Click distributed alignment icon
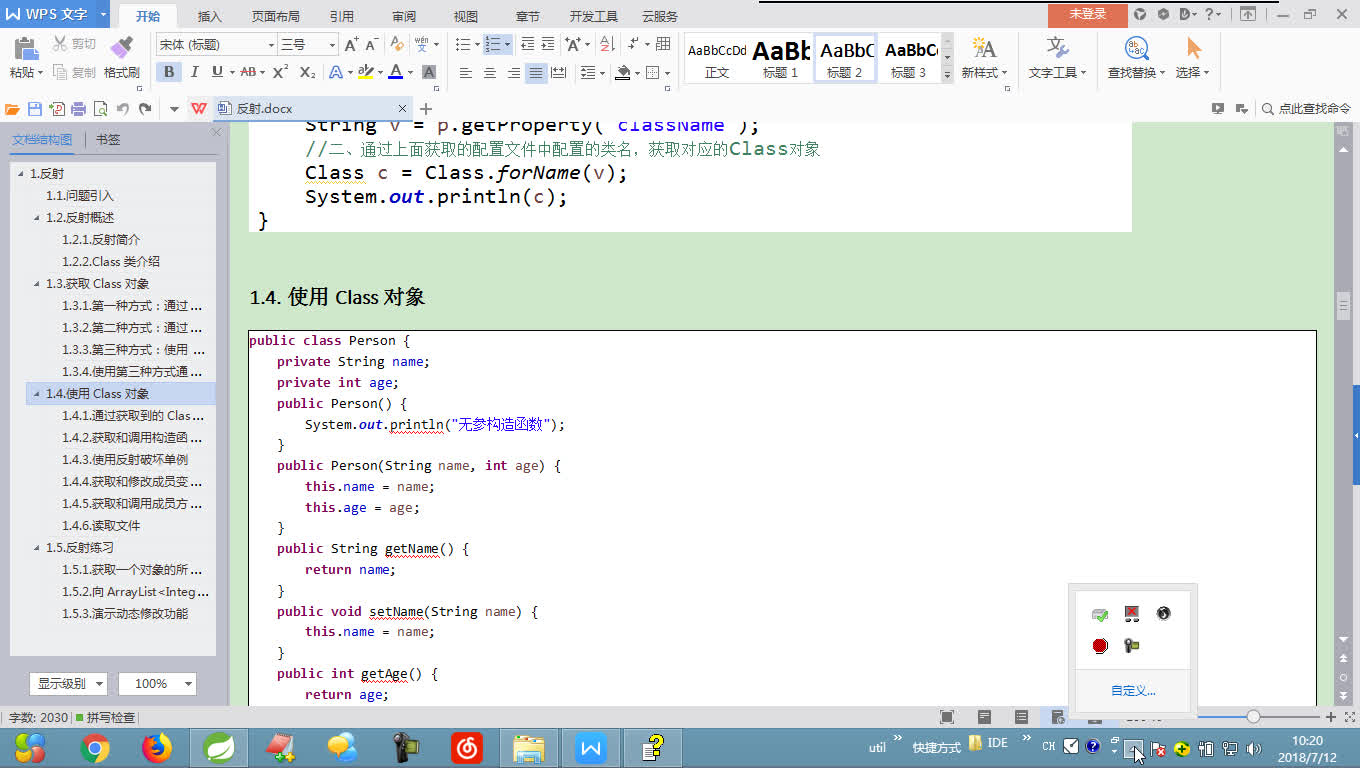The image size is (1360, 768). (559, 73)
